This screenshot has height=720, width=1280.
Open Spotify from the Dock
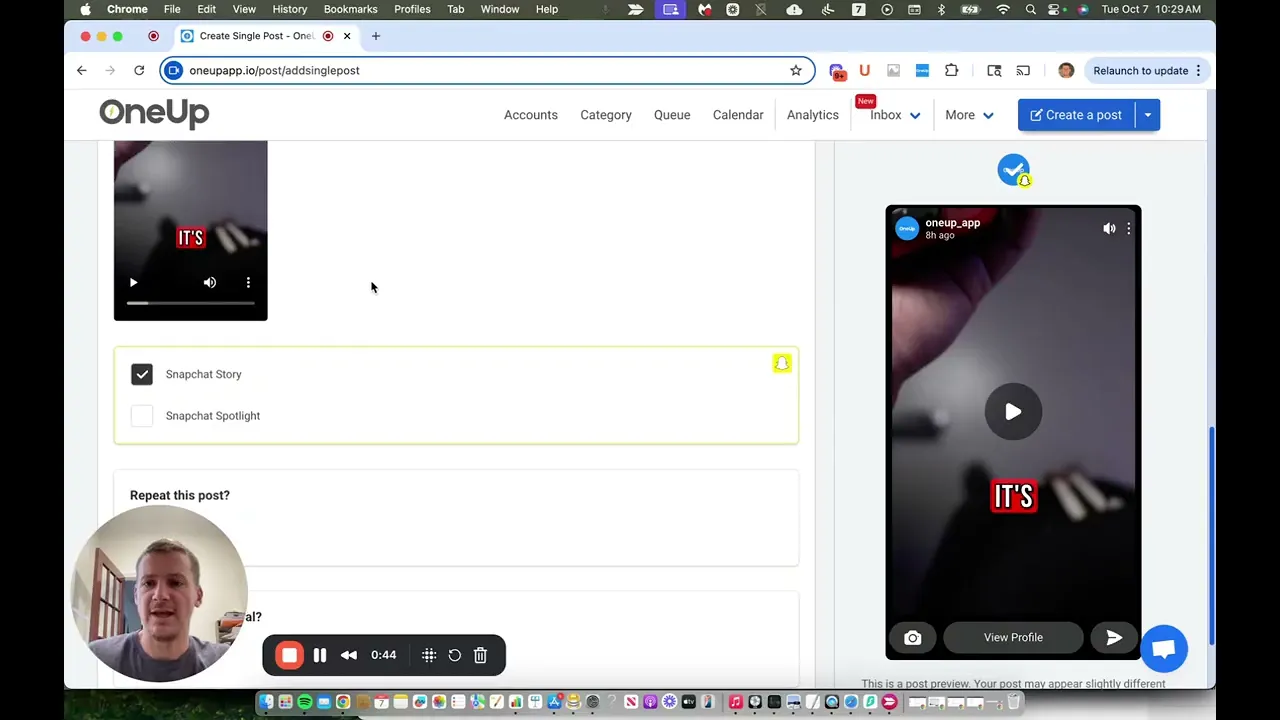(x=304, y=703)
